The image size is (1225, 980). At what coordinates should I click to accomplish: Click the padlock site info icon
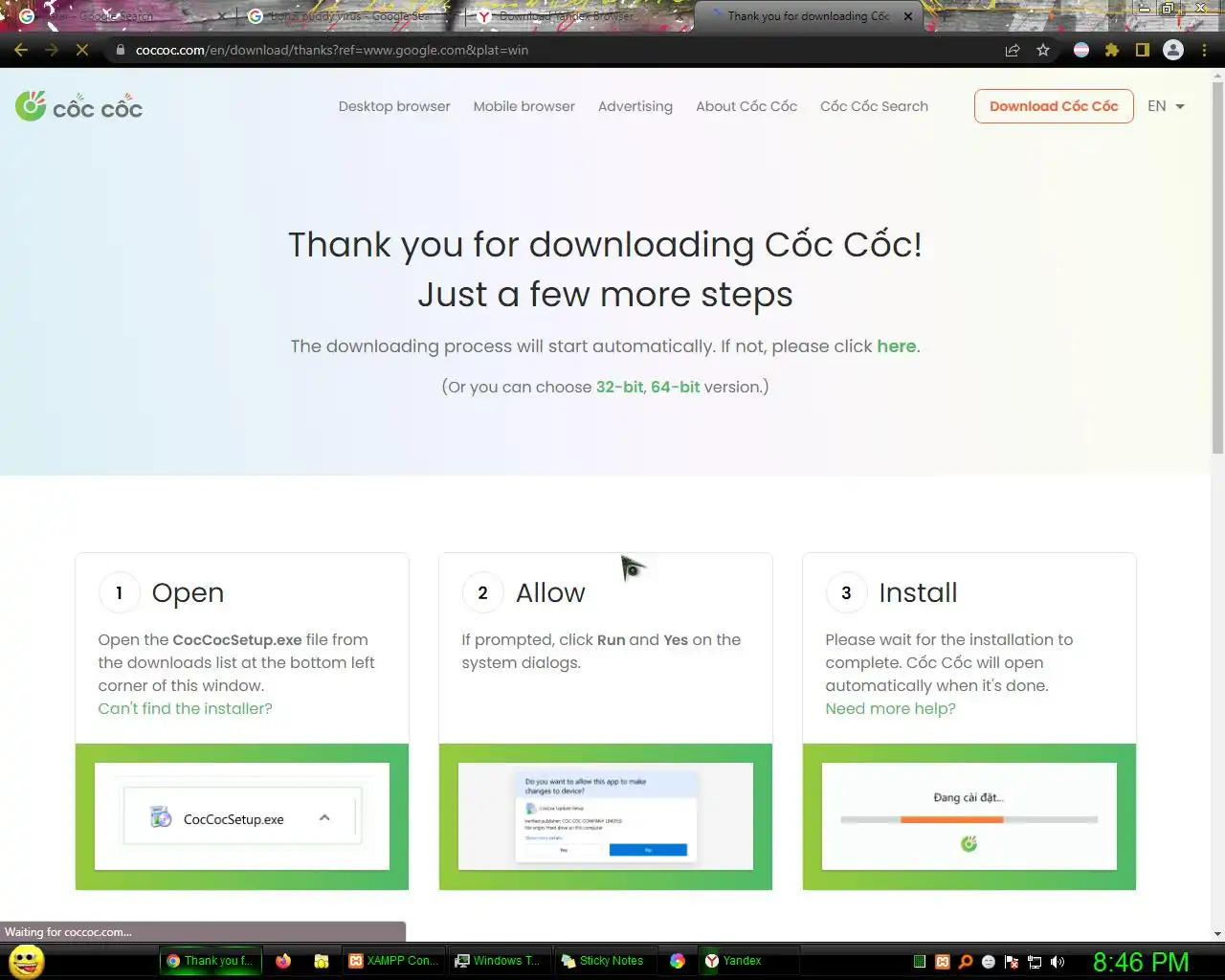click(x=121, y=50)
